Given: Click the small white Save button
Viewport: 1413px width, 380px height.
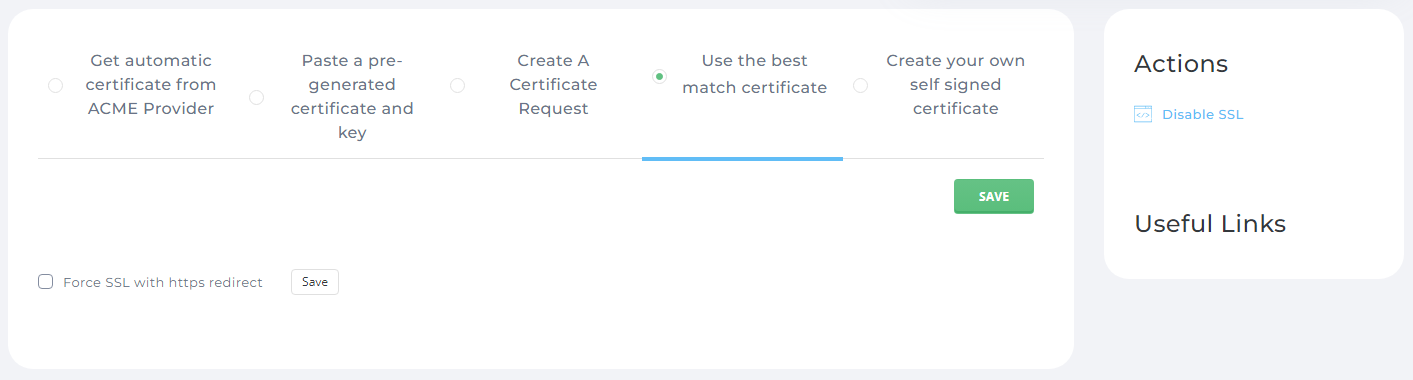Looking at the screenshot, I should point(315,282).
